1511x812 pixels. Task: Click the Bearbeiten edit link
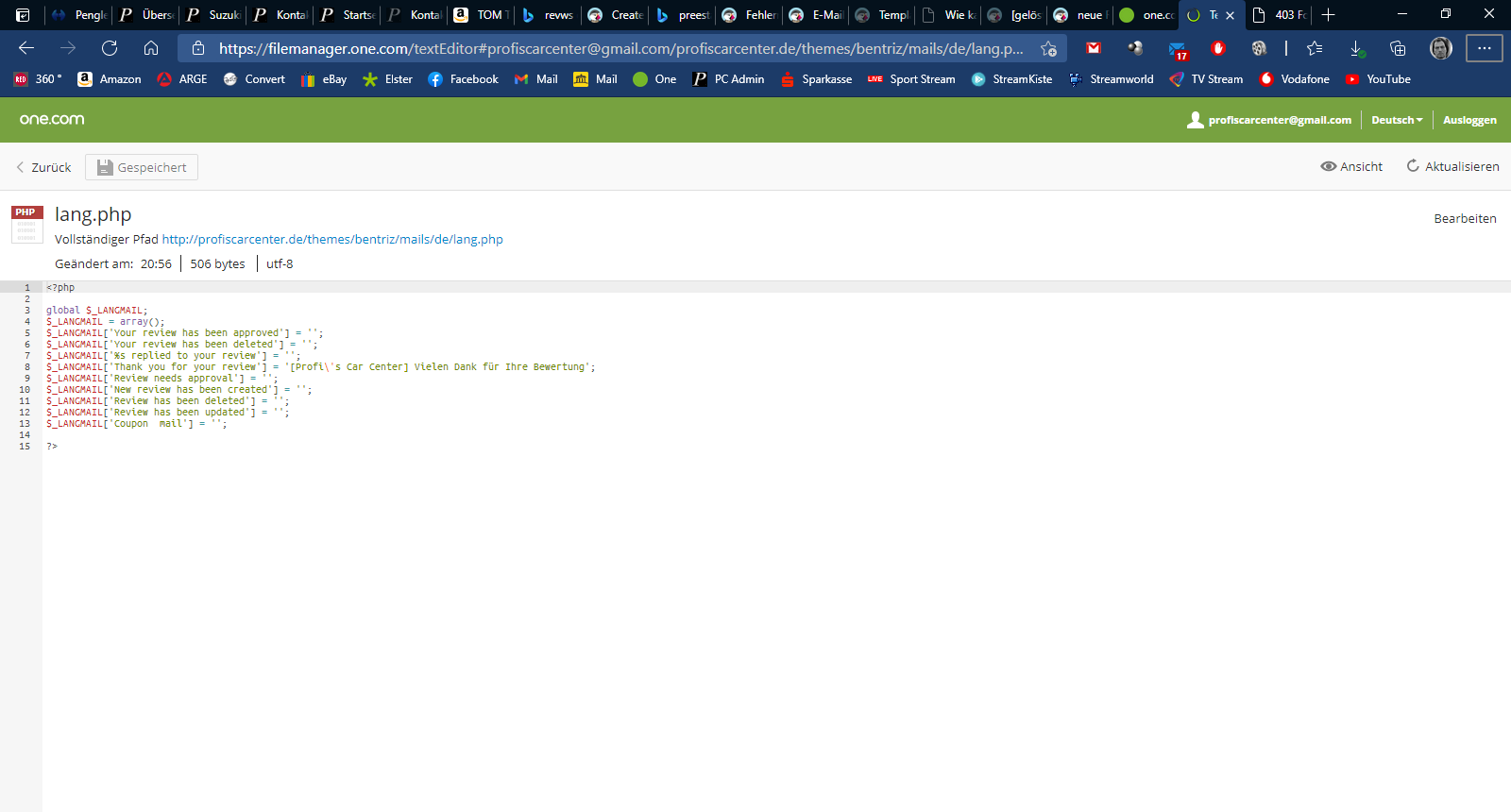[1465, 218]
